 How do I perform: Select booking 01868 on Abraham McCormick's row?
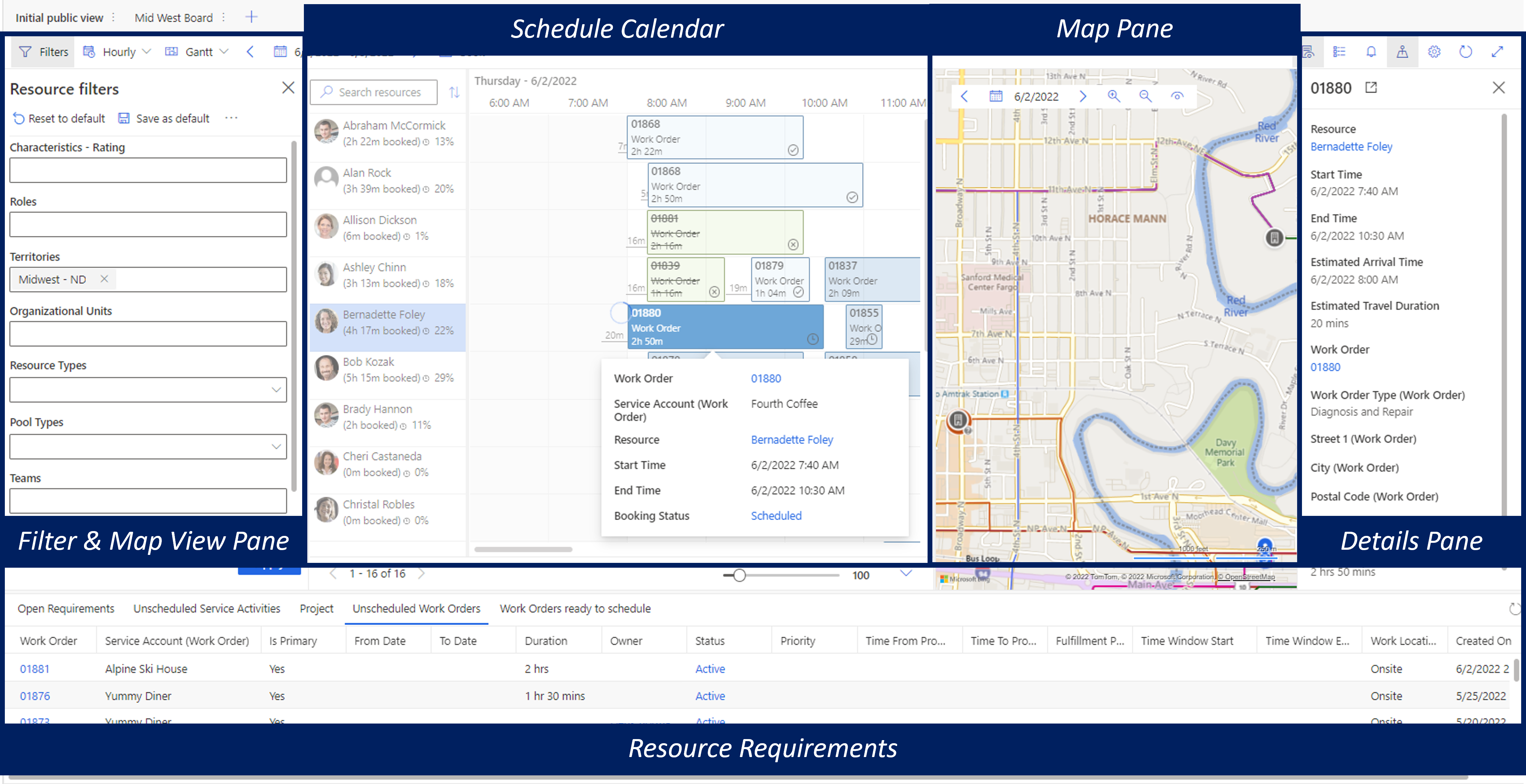click(x=715, y=138)
